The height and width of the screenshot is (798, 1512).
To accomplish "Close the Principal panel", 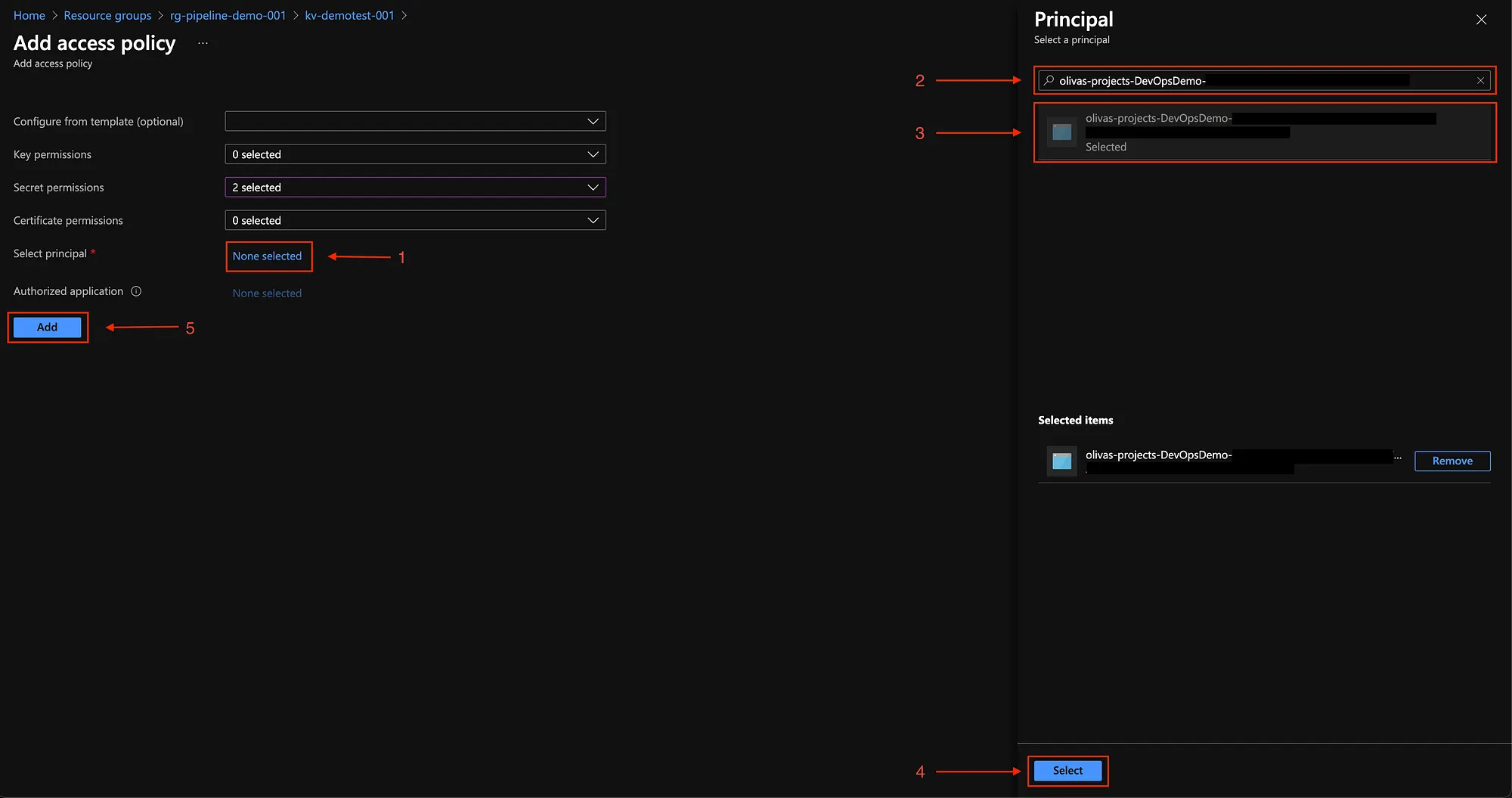I will [x=1481, y=20].
